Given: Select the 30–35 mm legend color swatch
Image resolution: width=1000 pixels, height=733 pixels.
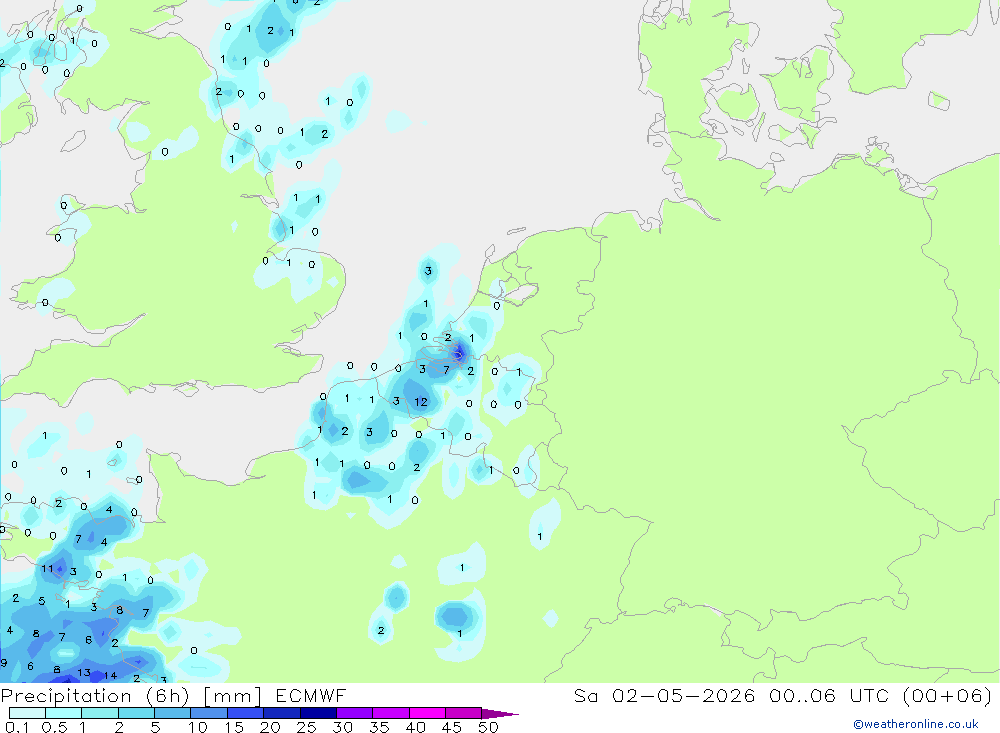Looking at the screenshot, I should pyautogui.click(x=355, y=713).
